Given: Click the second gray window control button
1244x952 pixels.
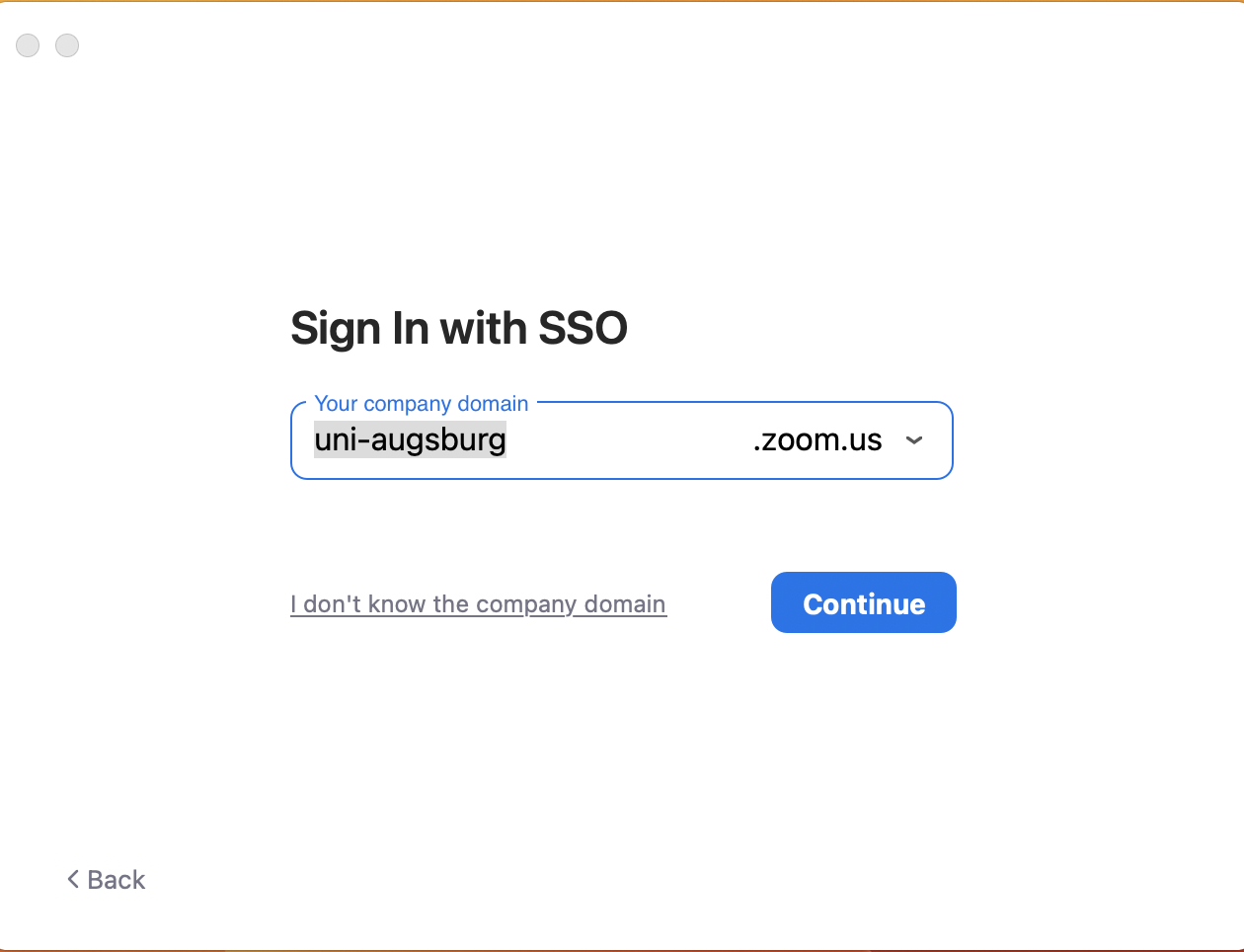Looking at the screenshot, I should pyautogui.click(x=67, y=45).
